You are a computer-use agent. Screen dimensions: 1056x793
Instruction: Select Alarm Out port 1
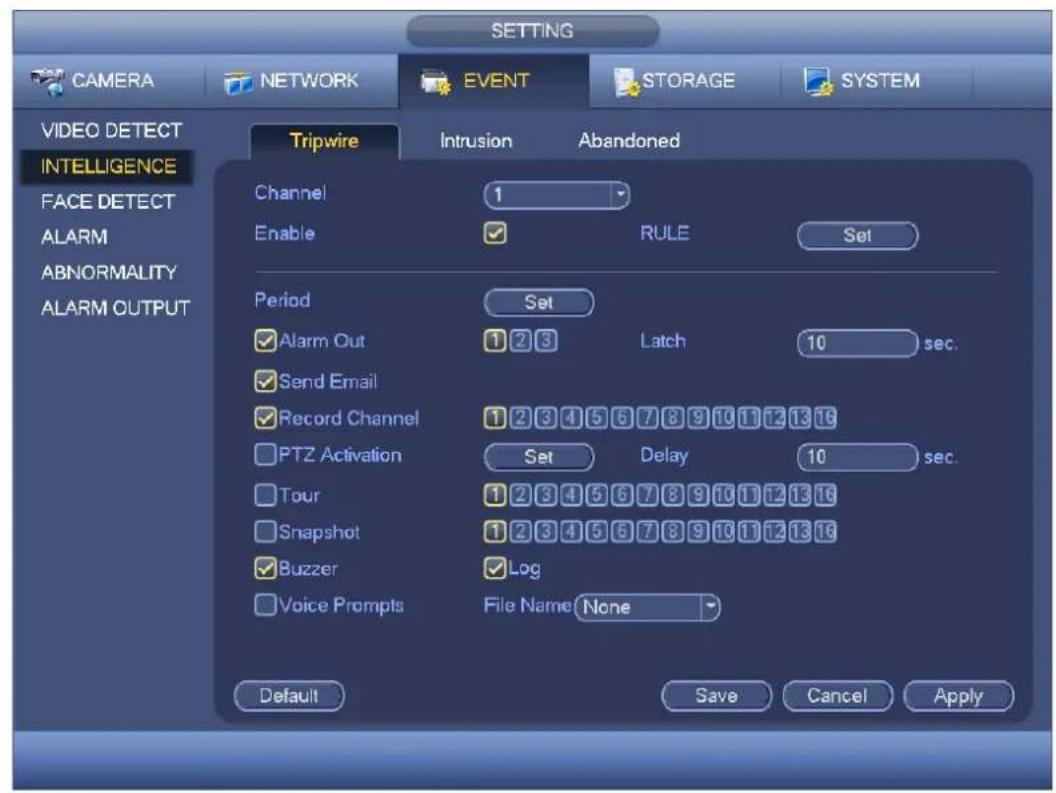tap(495, 341)
